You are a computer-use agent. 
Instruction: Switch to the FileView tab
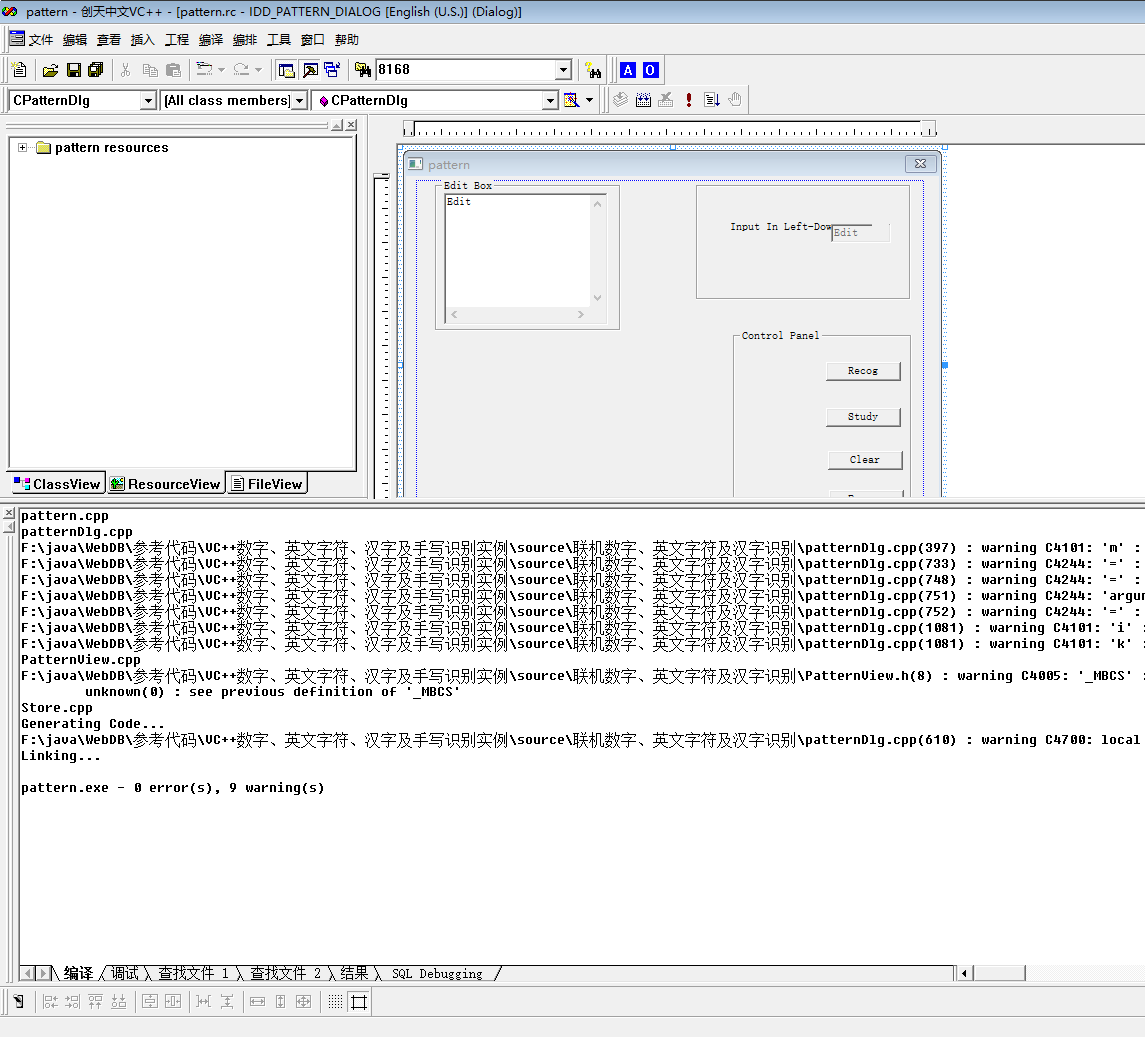266,484
